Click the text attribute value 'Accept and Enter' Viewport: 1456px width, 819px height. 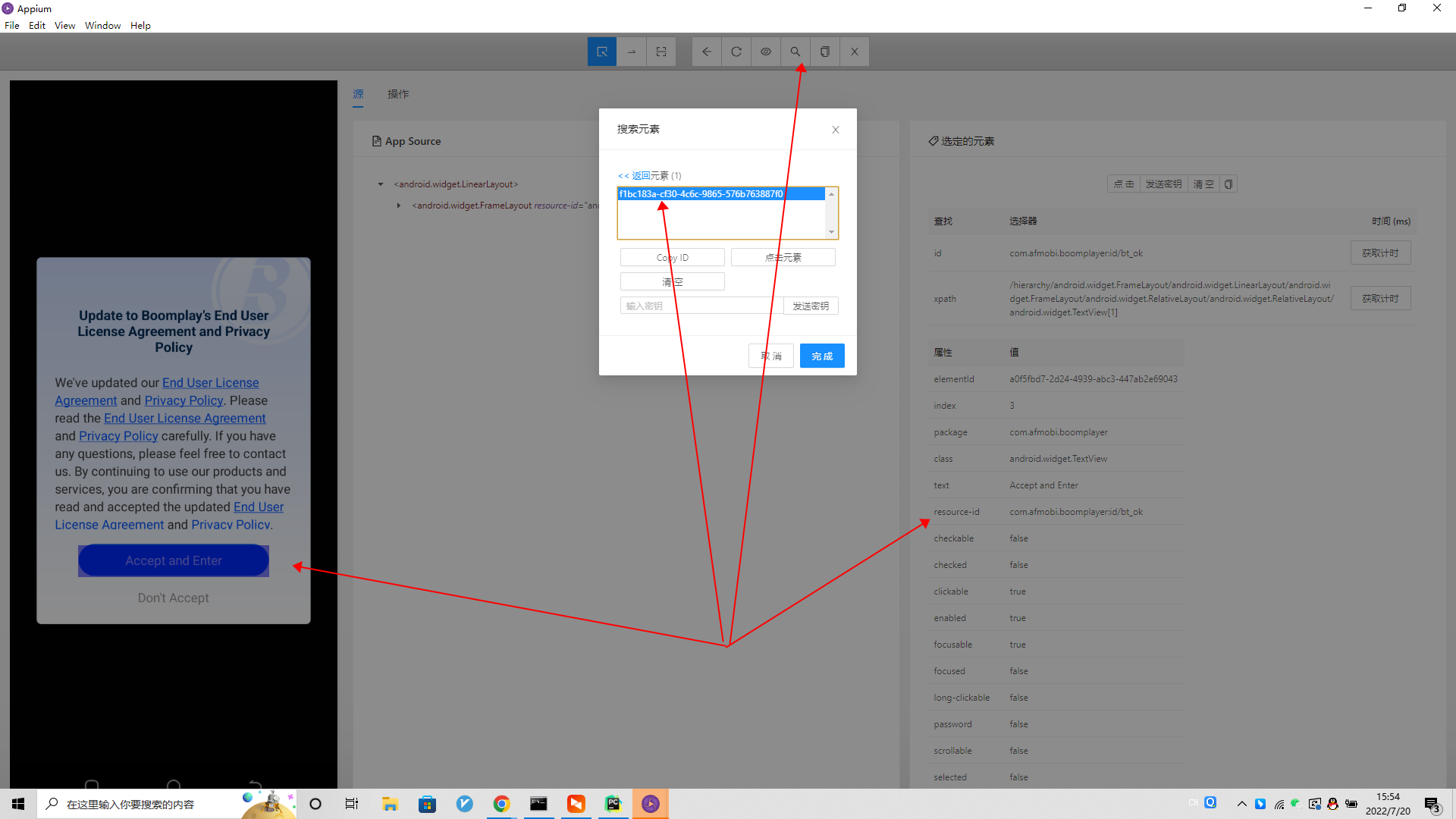point(1043,485)
